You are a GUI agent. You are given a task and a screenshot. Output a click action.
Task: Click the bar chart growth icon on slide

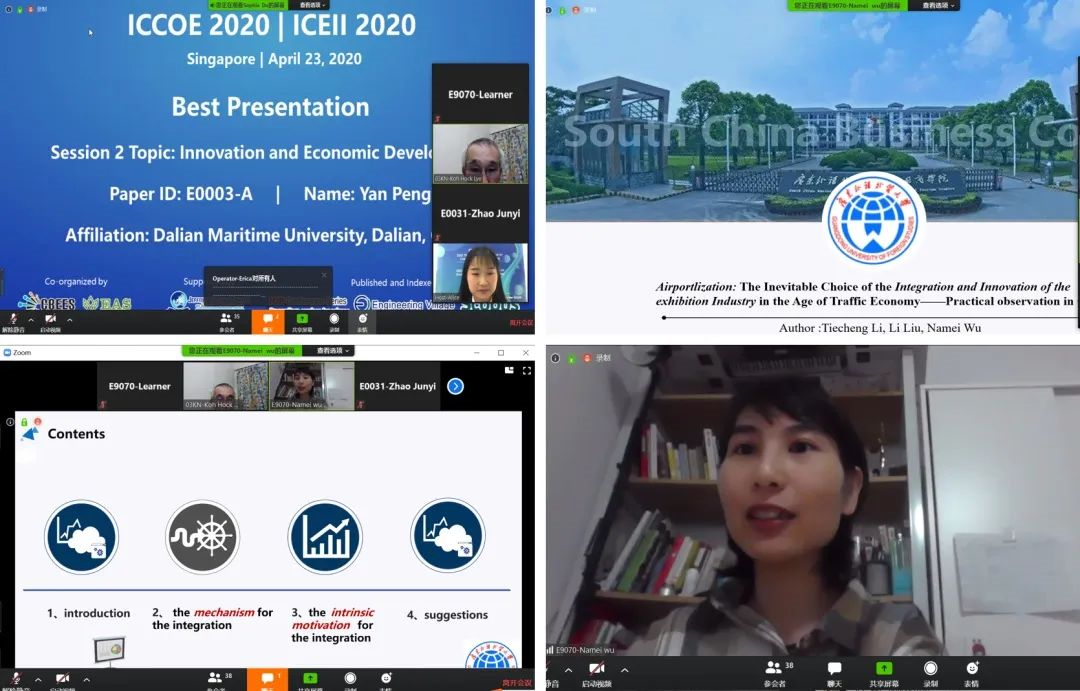[325, 537]
